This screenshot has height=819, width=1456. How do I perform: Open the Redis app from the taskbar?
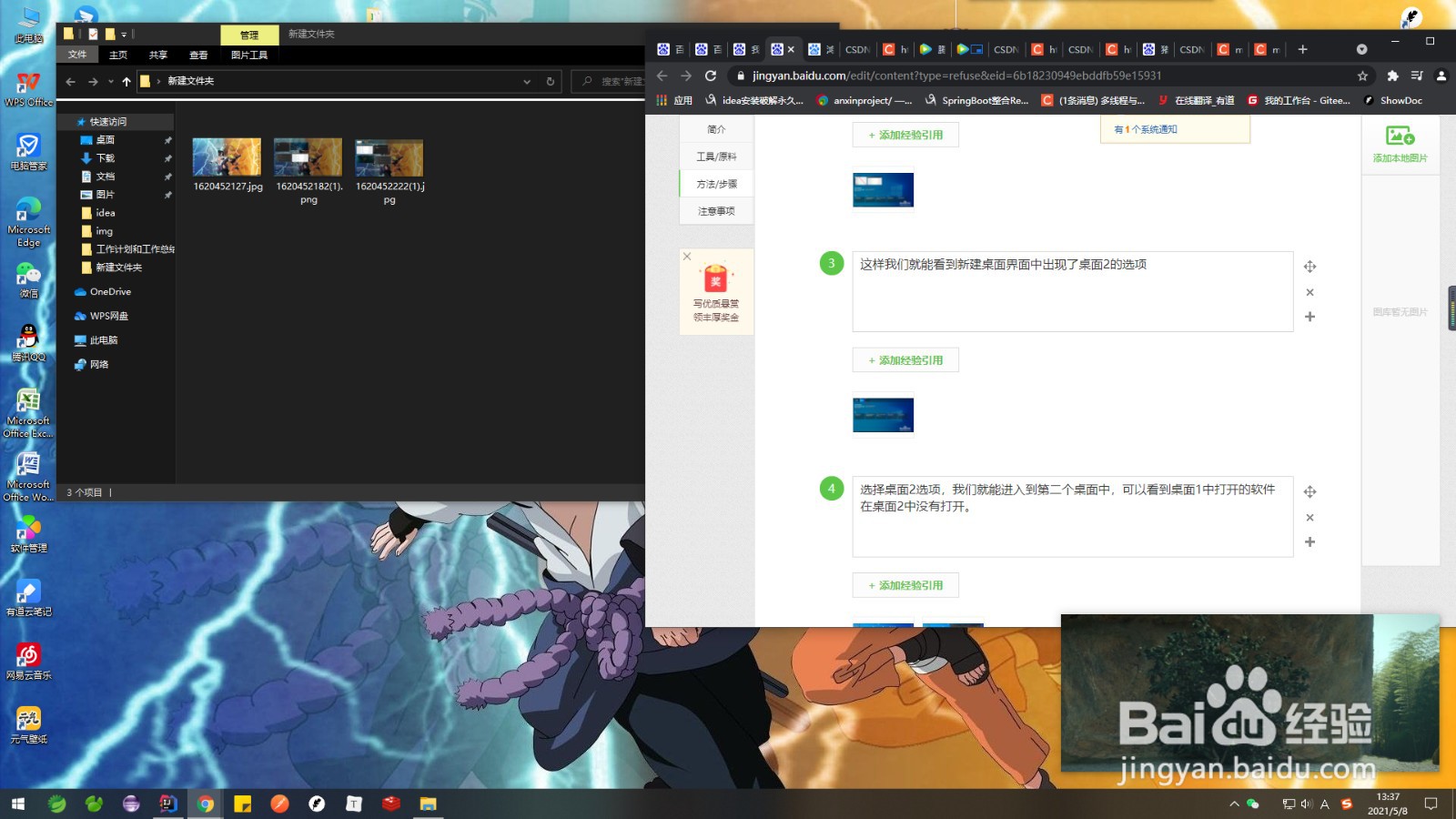[391, 804]
